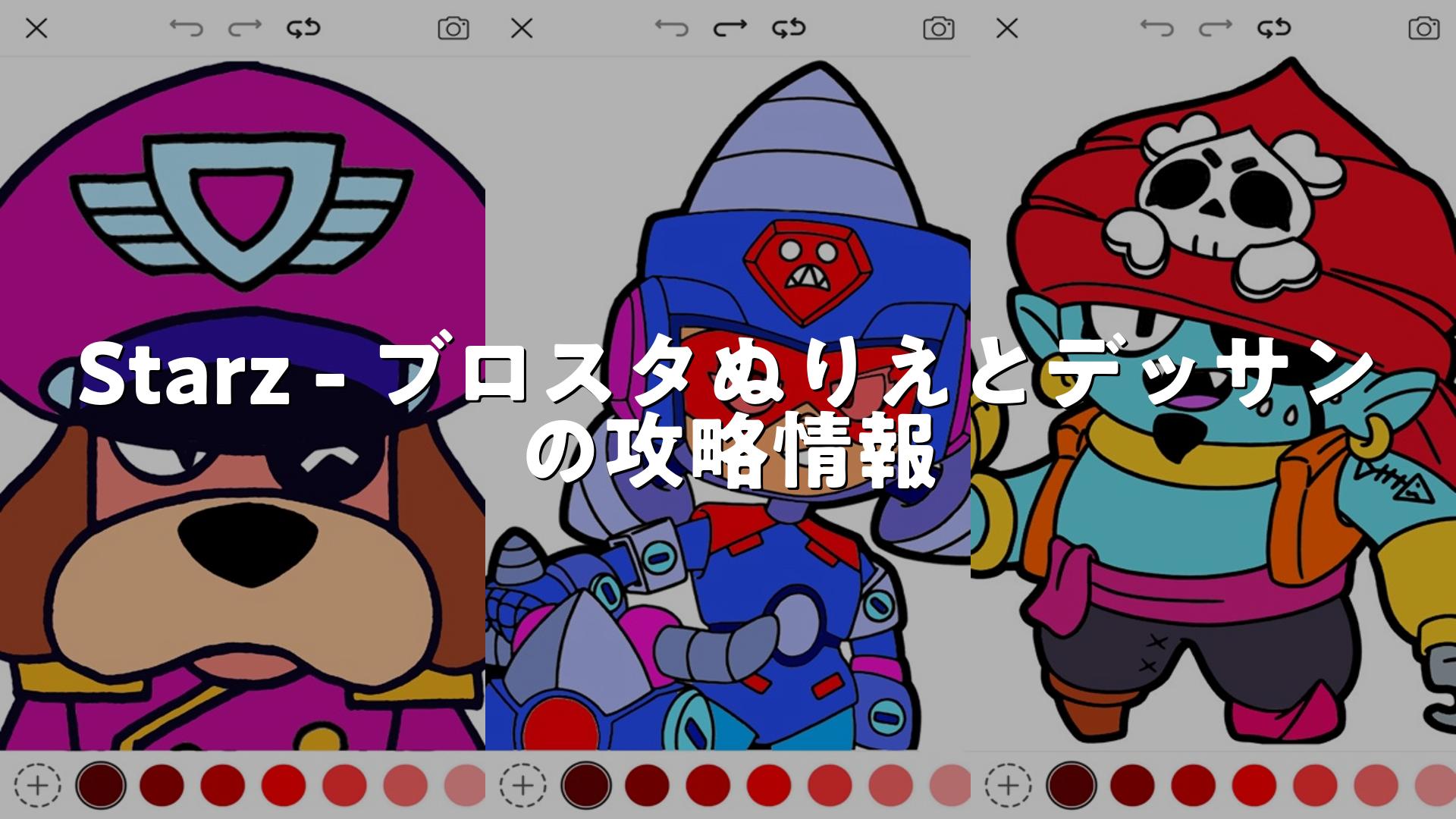The image size is (1456, 819).
Task: Take a snapshot in the left dog panel
Action: [x=453, y=29]
